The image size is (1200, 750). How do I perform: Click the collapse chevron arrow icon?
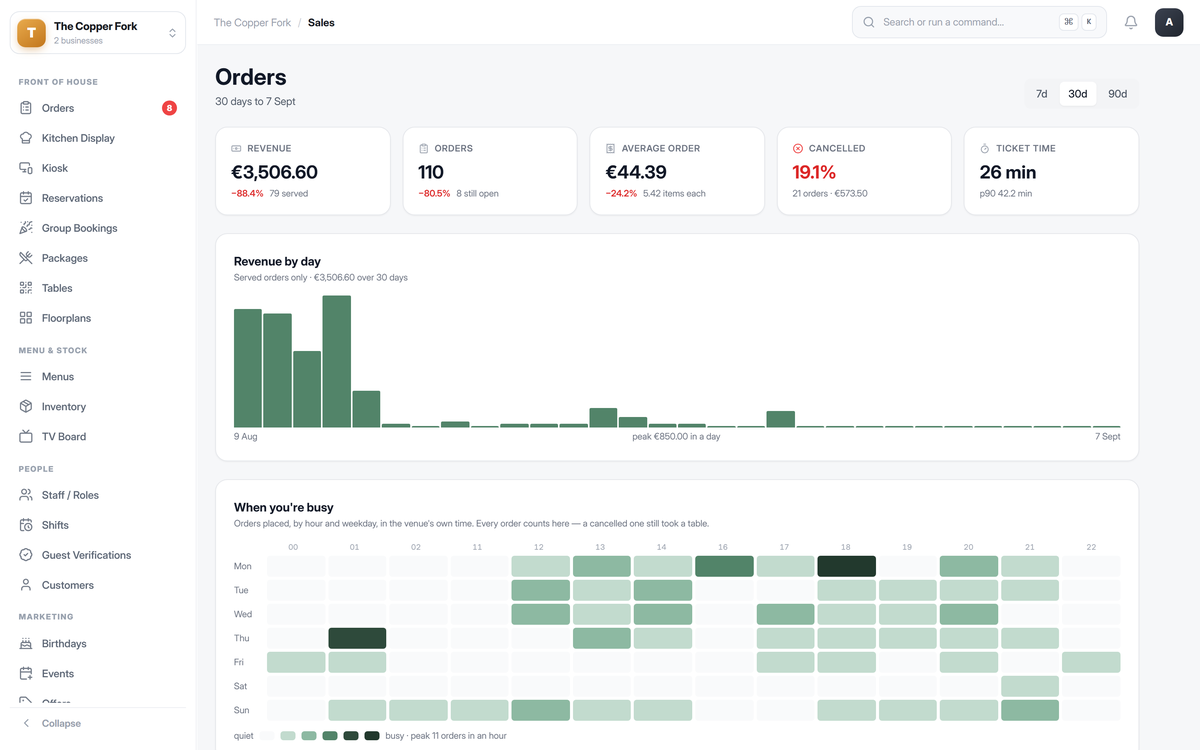click(26, 723)
